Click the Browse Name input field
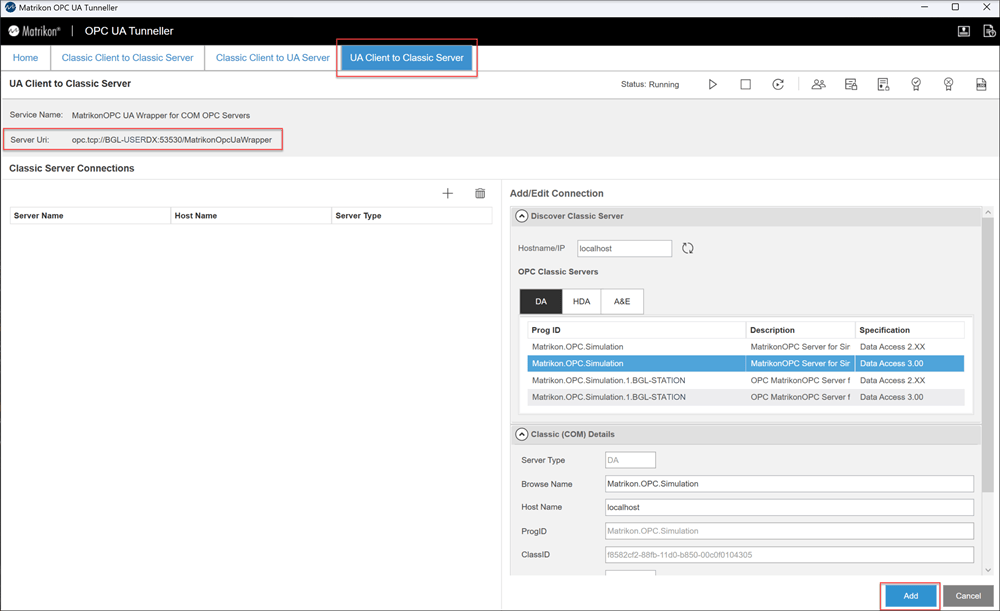 789,483
